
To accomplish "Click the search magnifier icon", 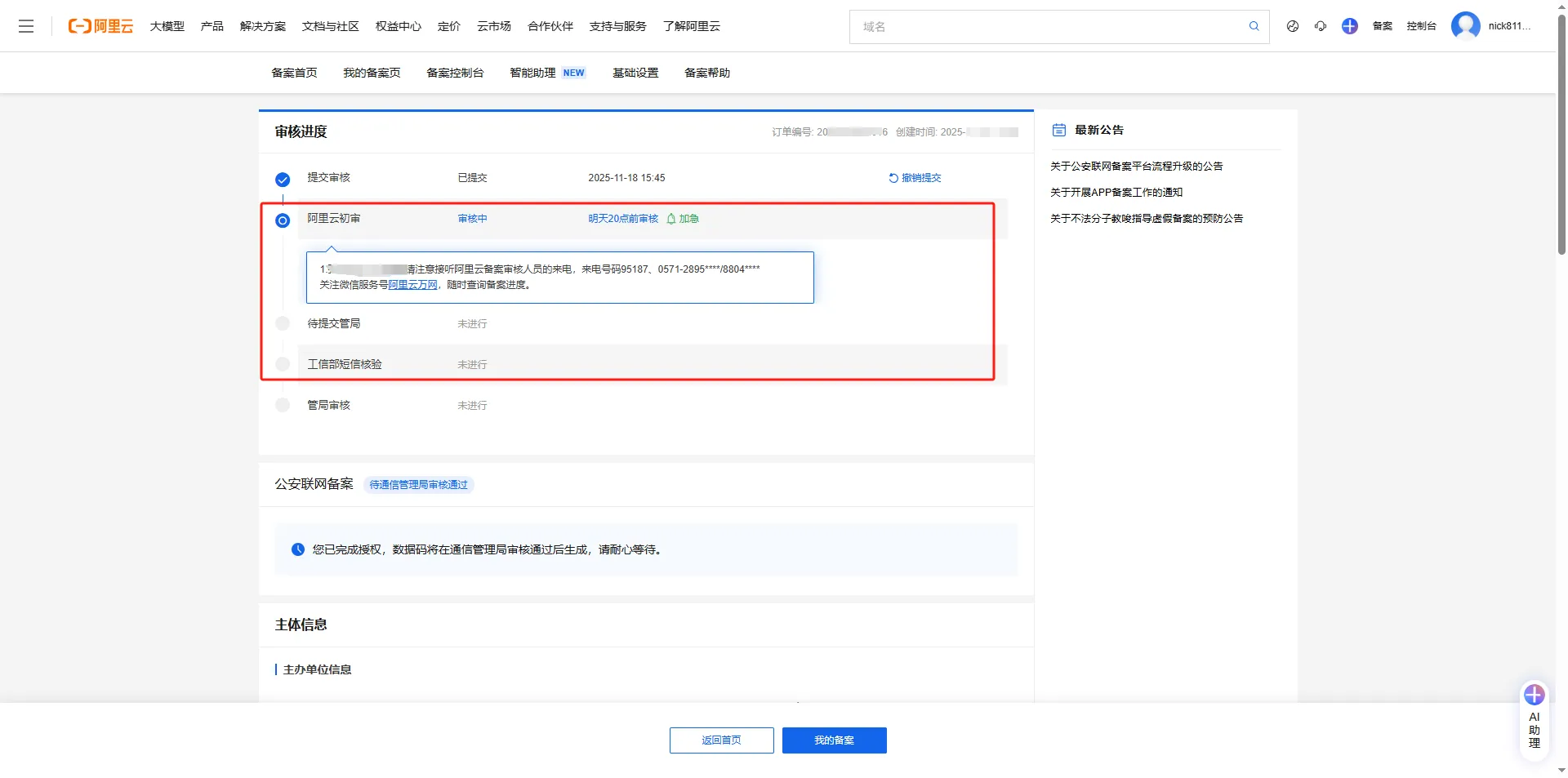I will click(x=1254, y=26).
